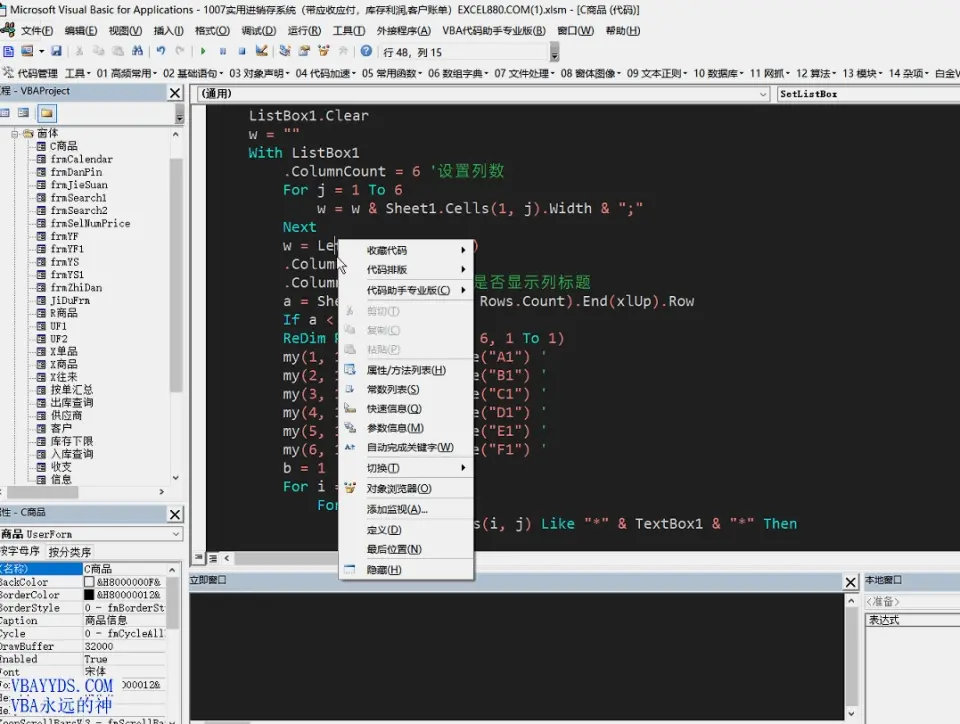This screenshot has width=960, height=724.
Task: Switch to 按字母序 properties tab
Action: [20, 551]
